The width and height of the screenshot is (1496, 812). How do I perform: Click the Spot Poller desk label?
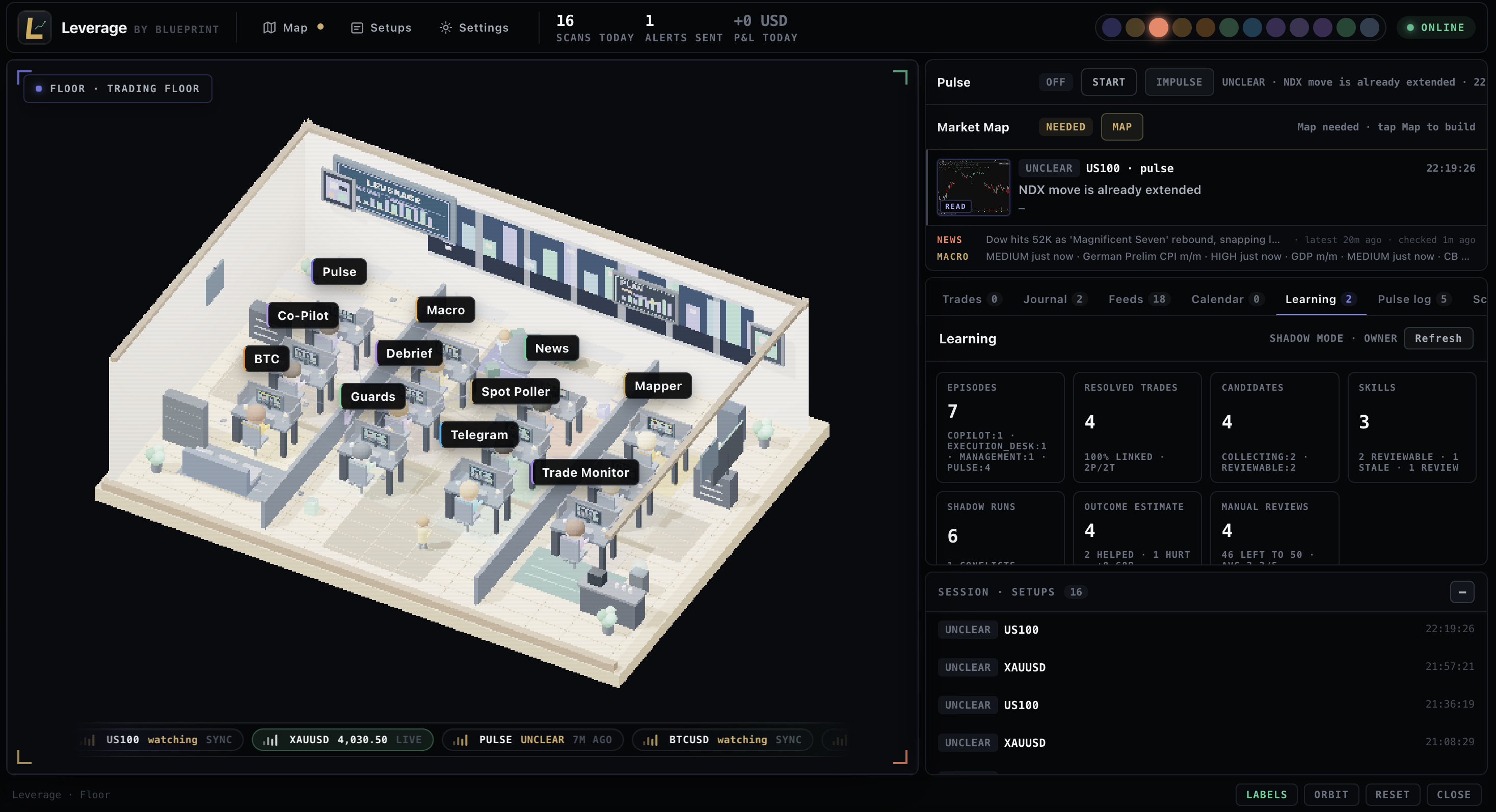pos(515,392)
